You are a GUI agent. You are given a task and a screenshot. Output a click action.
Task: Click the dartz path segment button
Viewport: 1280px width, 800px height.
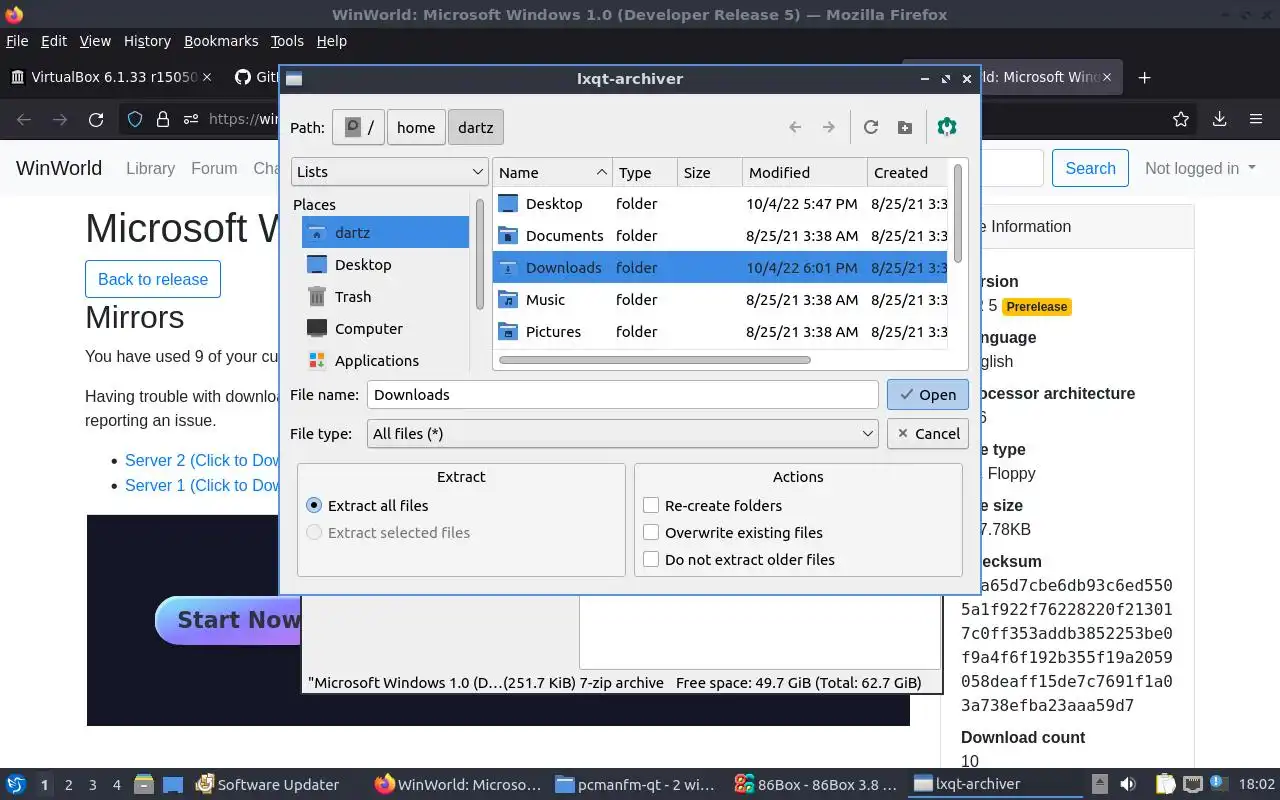pos(476,127)
